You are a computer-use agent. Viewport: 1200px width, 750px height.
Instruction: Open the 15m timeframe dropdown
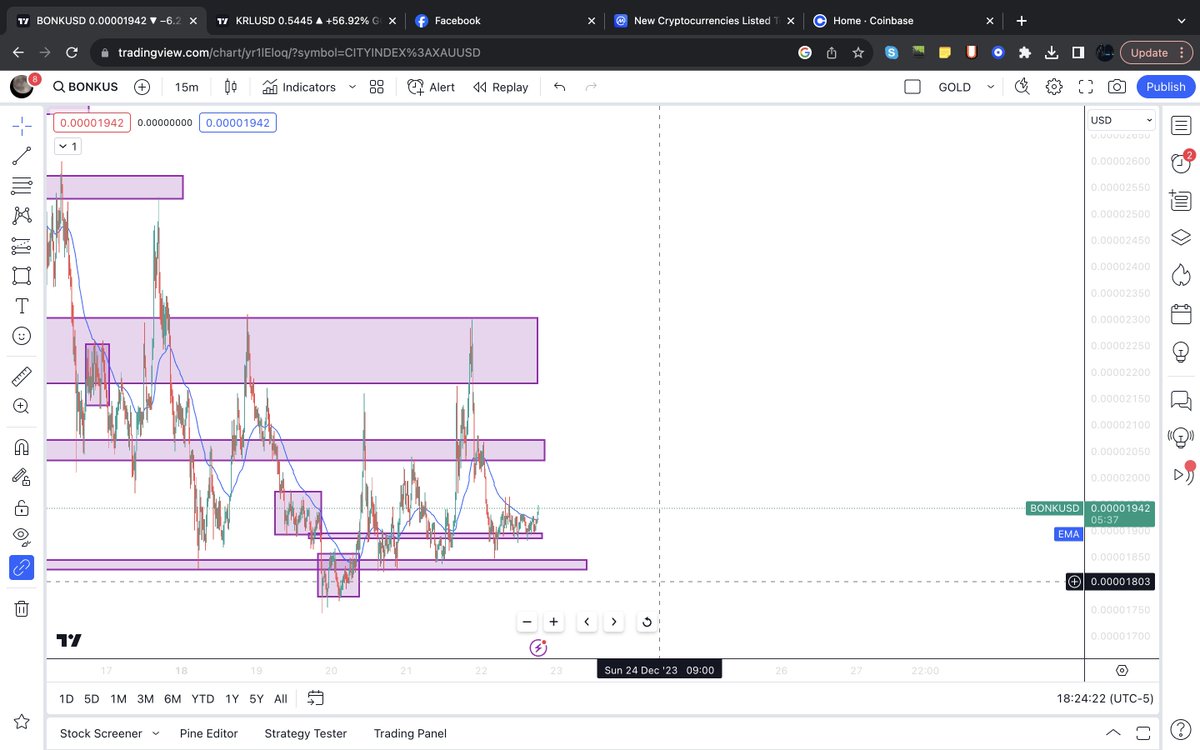186,87
